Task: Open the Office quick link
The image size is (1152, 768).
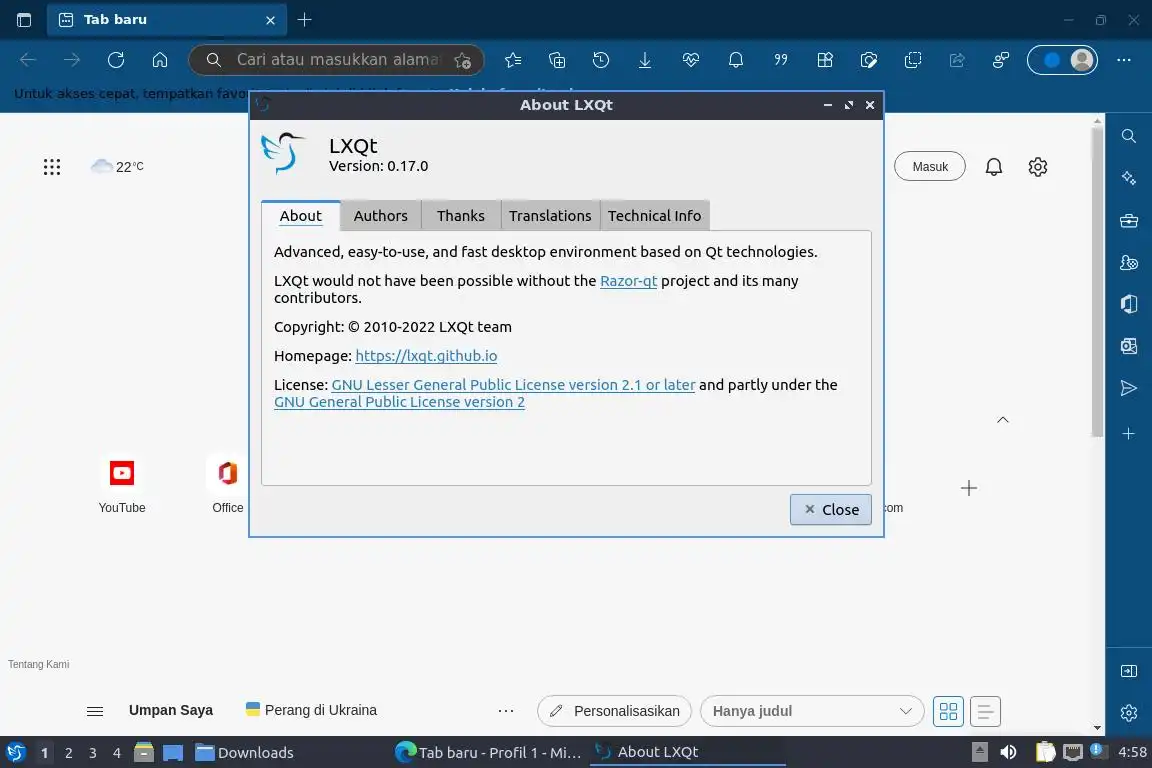Action: [x=228, y=485]
